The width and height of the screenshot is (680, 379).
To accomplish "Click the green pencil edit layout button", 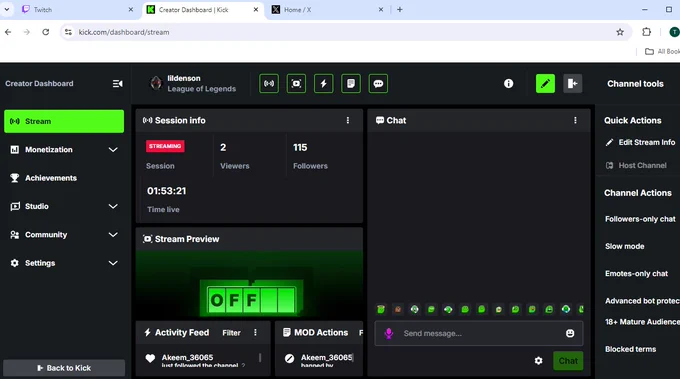I will 545,84.
